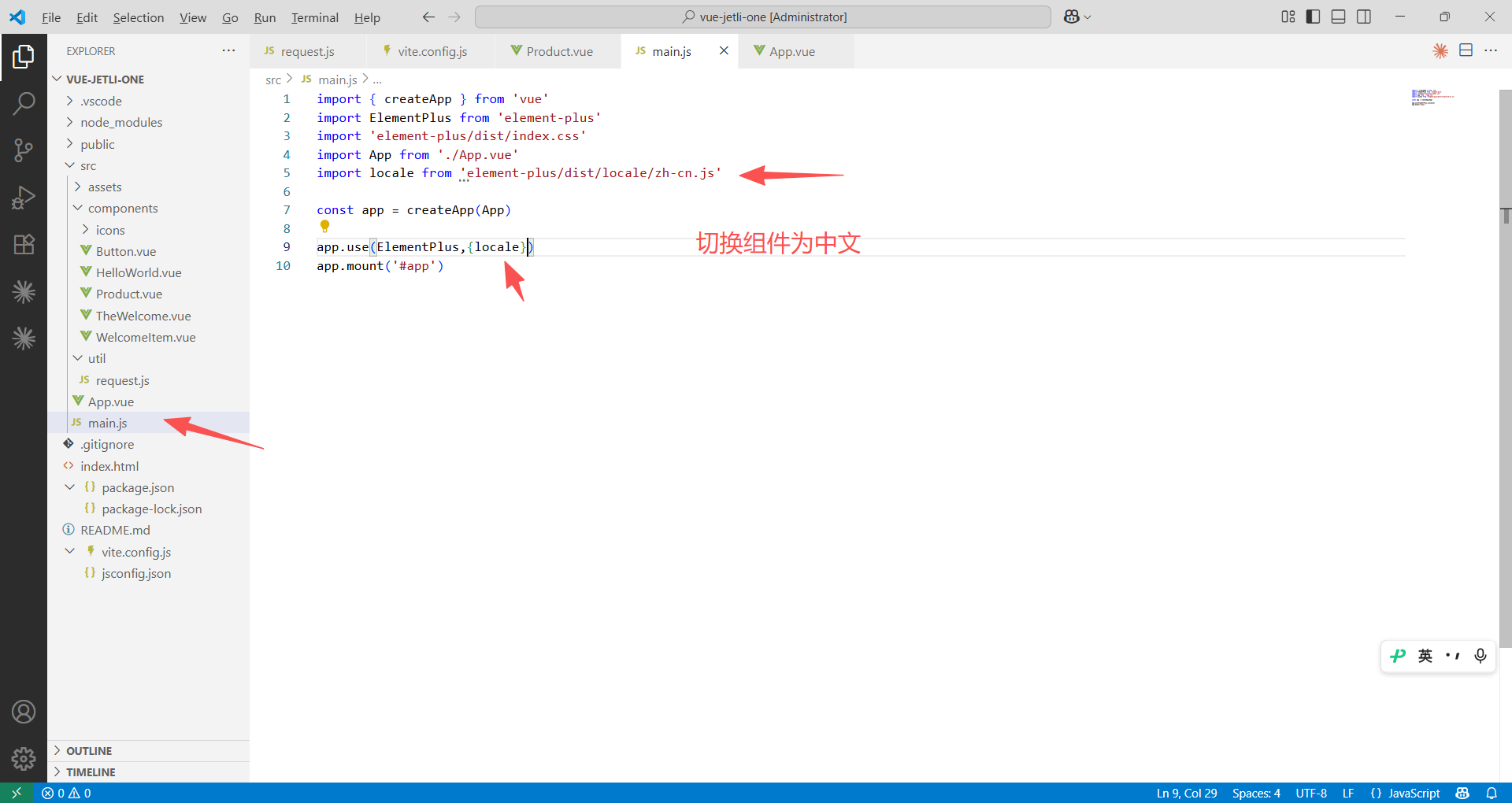The width and height of the screenshot is (1512, 803).
Task: Open the Manage gear settings icon
Action: (24, 758)
